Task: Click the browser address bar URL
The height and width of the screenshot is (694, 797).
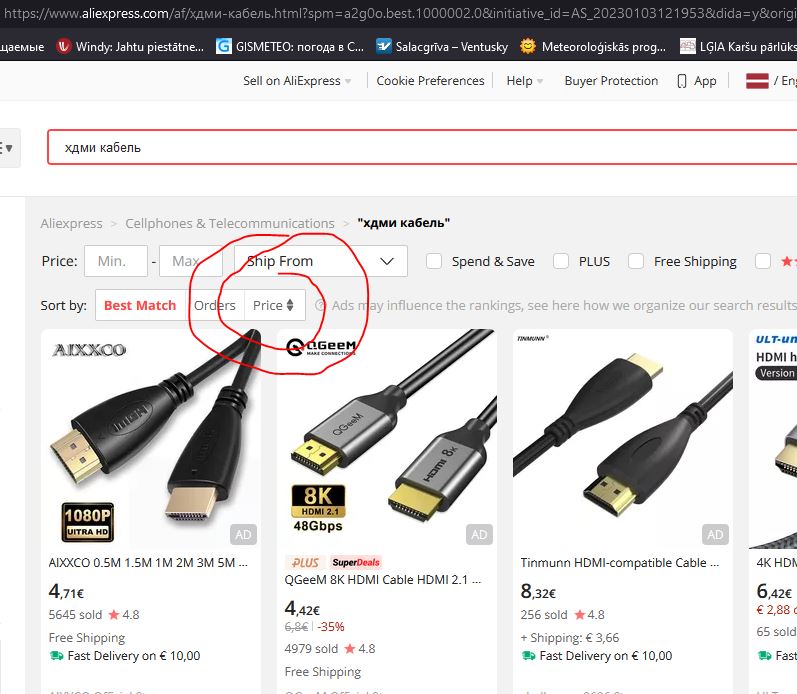Action: pos(398,13)
